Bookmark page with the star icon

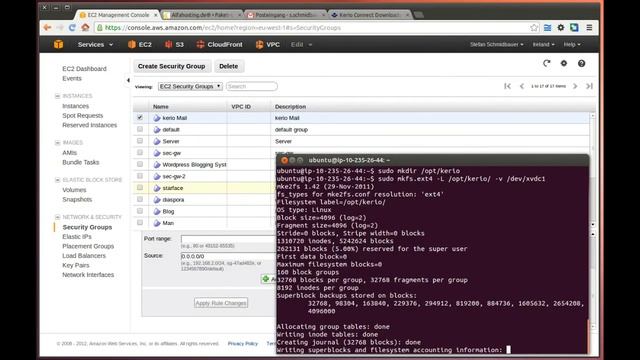tap(534, 28)
